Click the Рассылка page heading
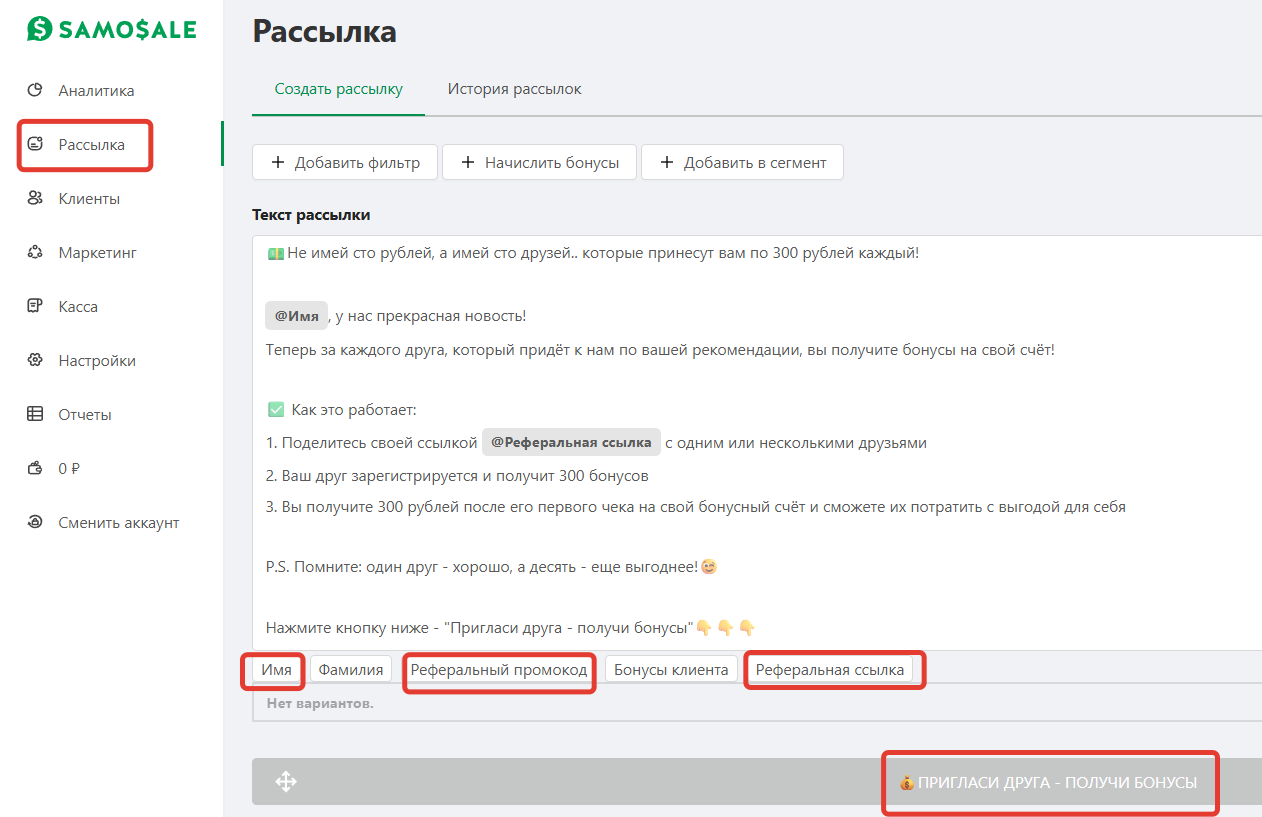This screenshot has width=1262, height=817. [x=325, y=30]
